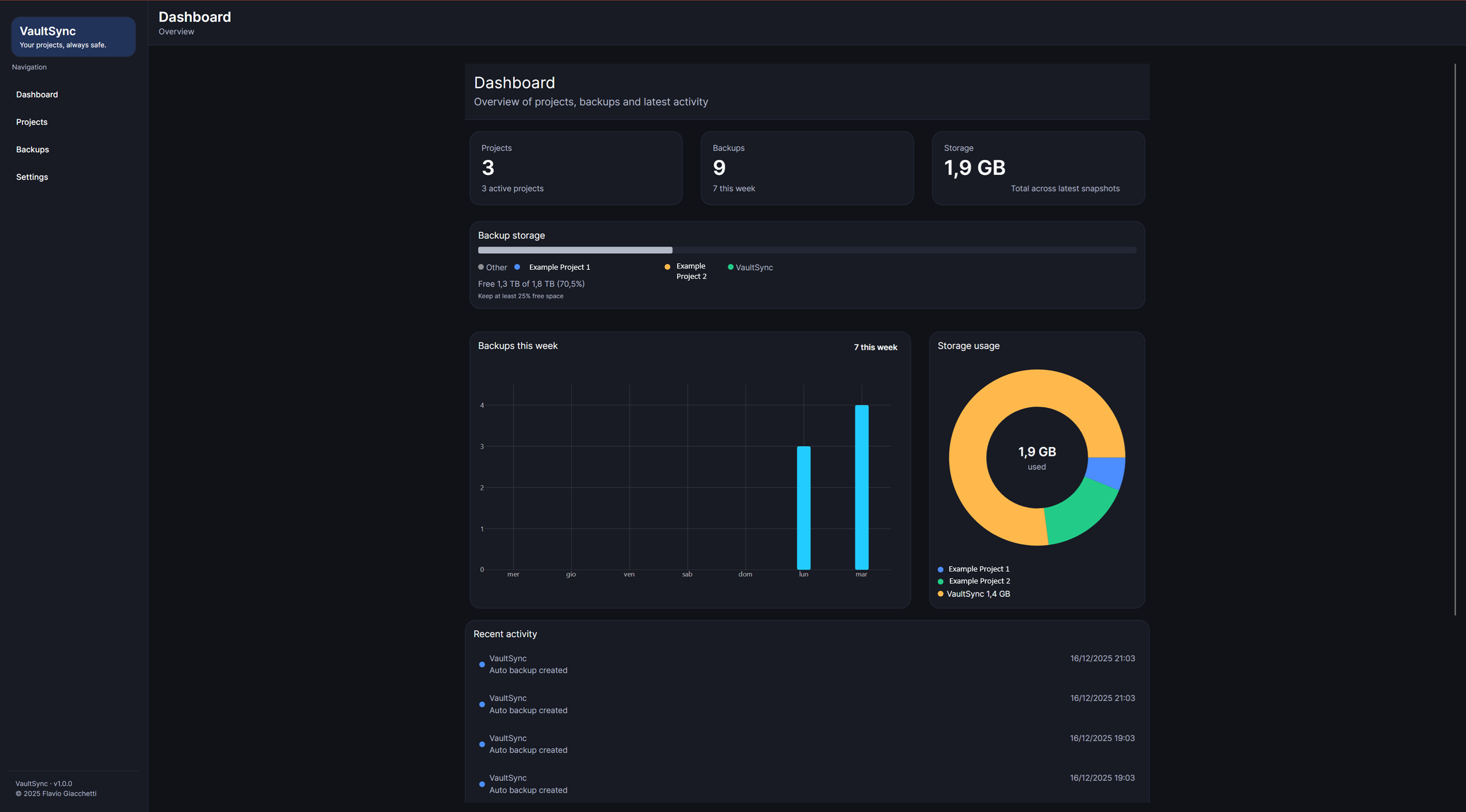Viewport: 1466px width, 812px height.
Task: Toggle VaultSync 1,4 GB donut legend
Action: (977, 594)
